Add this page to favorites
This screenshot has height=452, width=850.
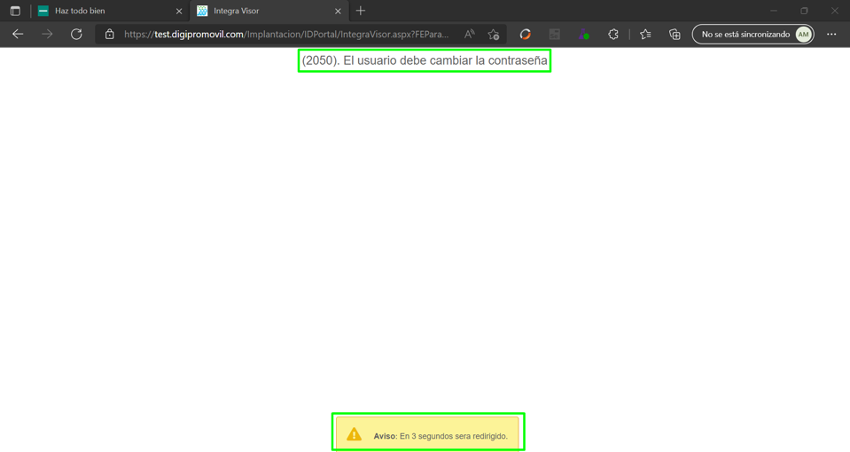493,34
